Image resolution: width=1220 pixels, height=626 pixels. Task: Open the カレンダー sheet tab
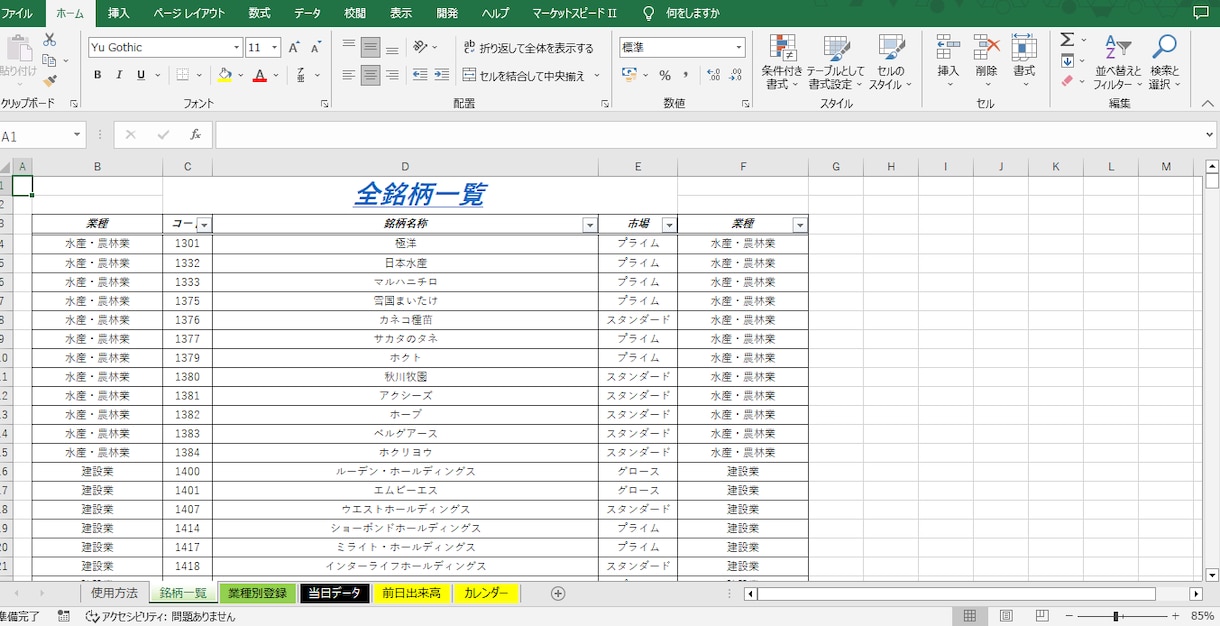tap(486, 593)
